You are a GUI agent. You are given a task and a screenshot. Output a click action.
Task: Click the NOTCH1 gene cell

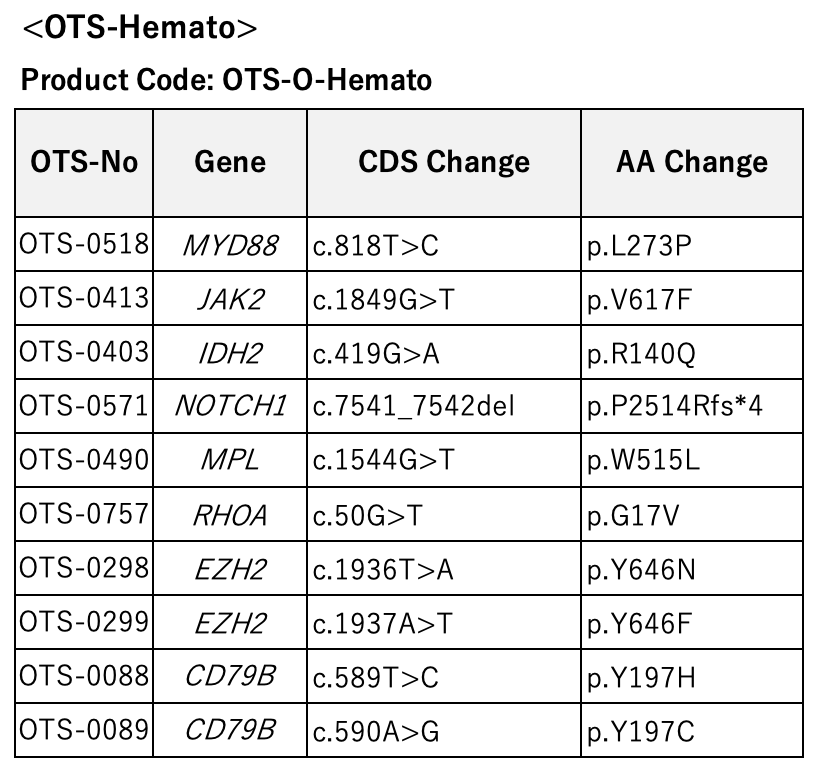tap(230, 406)
